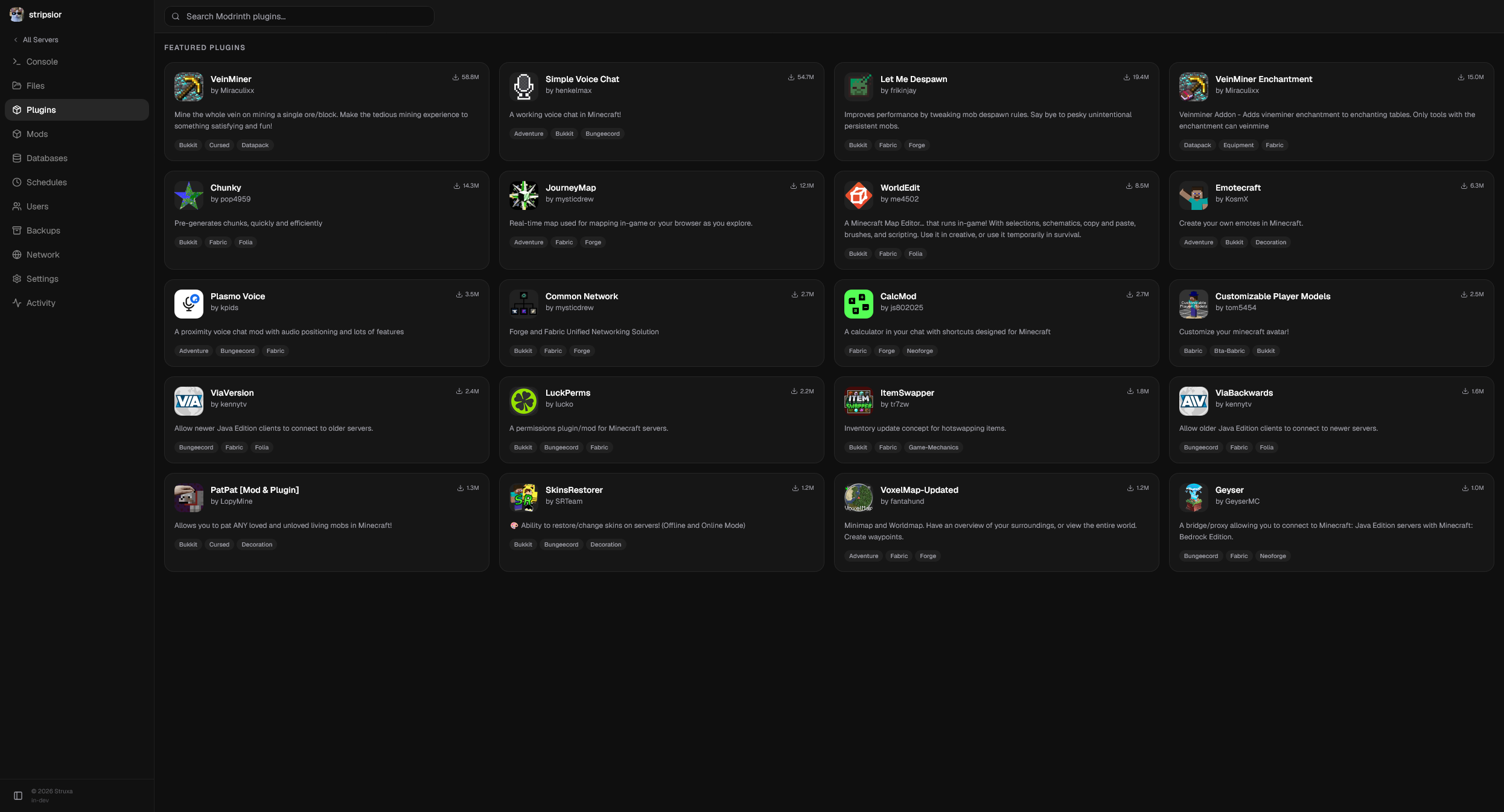Click the VoxelMap-Updated map icon
The height and width of the screenshot is (812, 1504).
[x=859, y=498]
